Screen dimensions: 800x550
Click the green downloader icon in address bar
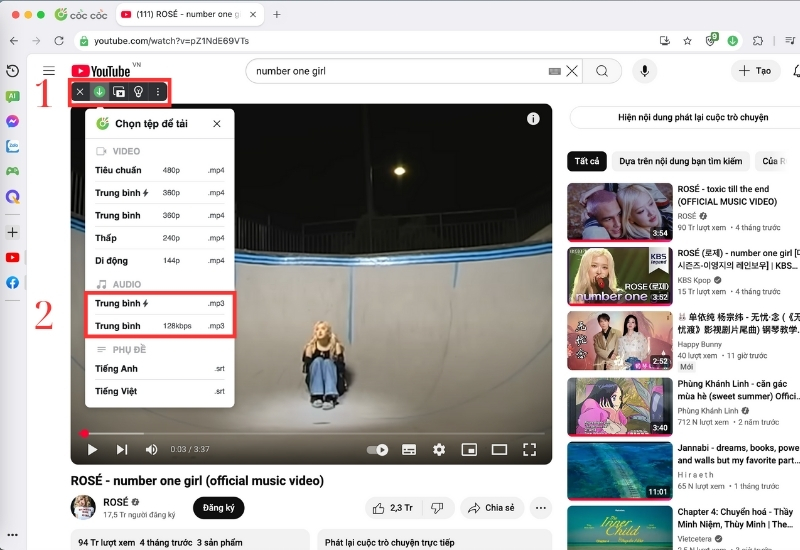[733, 41]
